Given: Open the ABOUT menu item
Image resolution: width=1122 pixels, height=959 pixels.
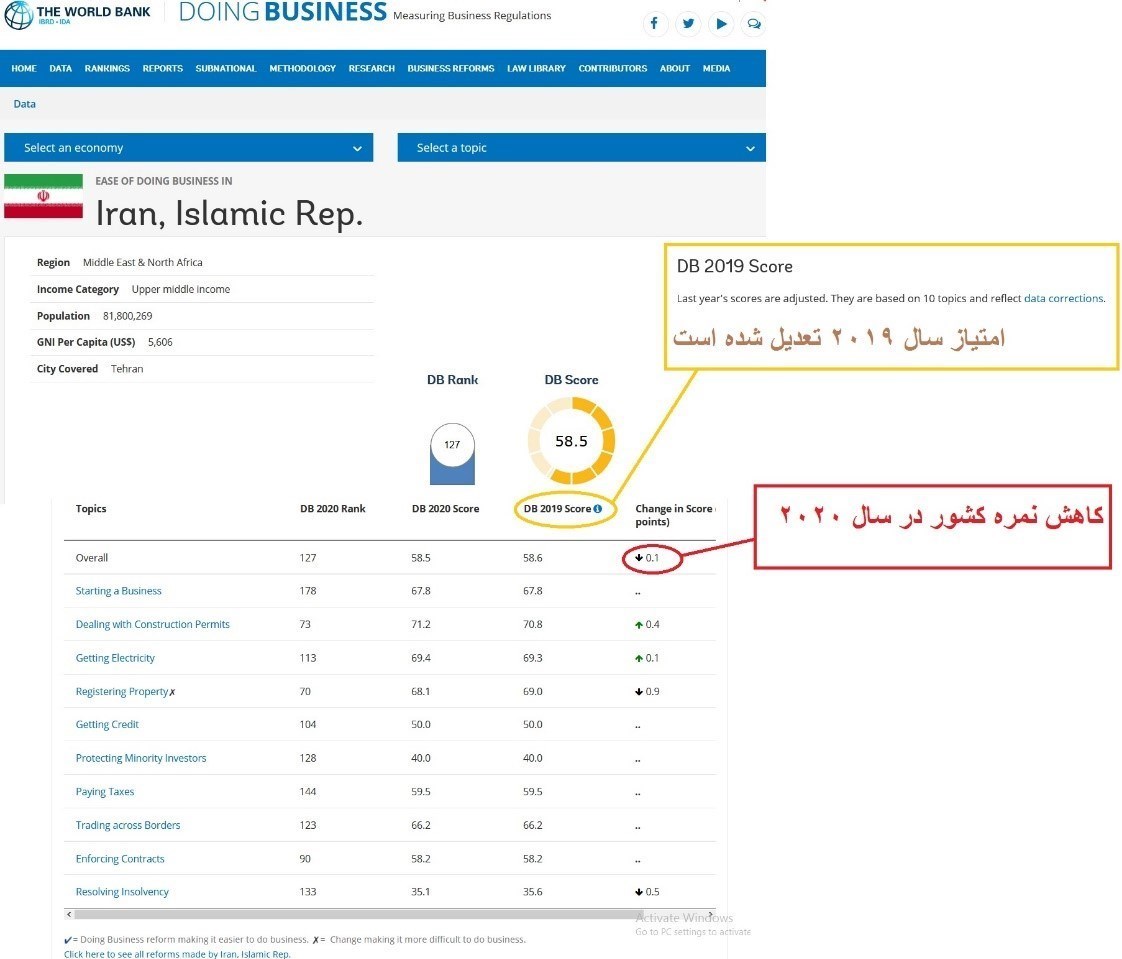Looking at the screenshot, I should [x=675, y=69].
